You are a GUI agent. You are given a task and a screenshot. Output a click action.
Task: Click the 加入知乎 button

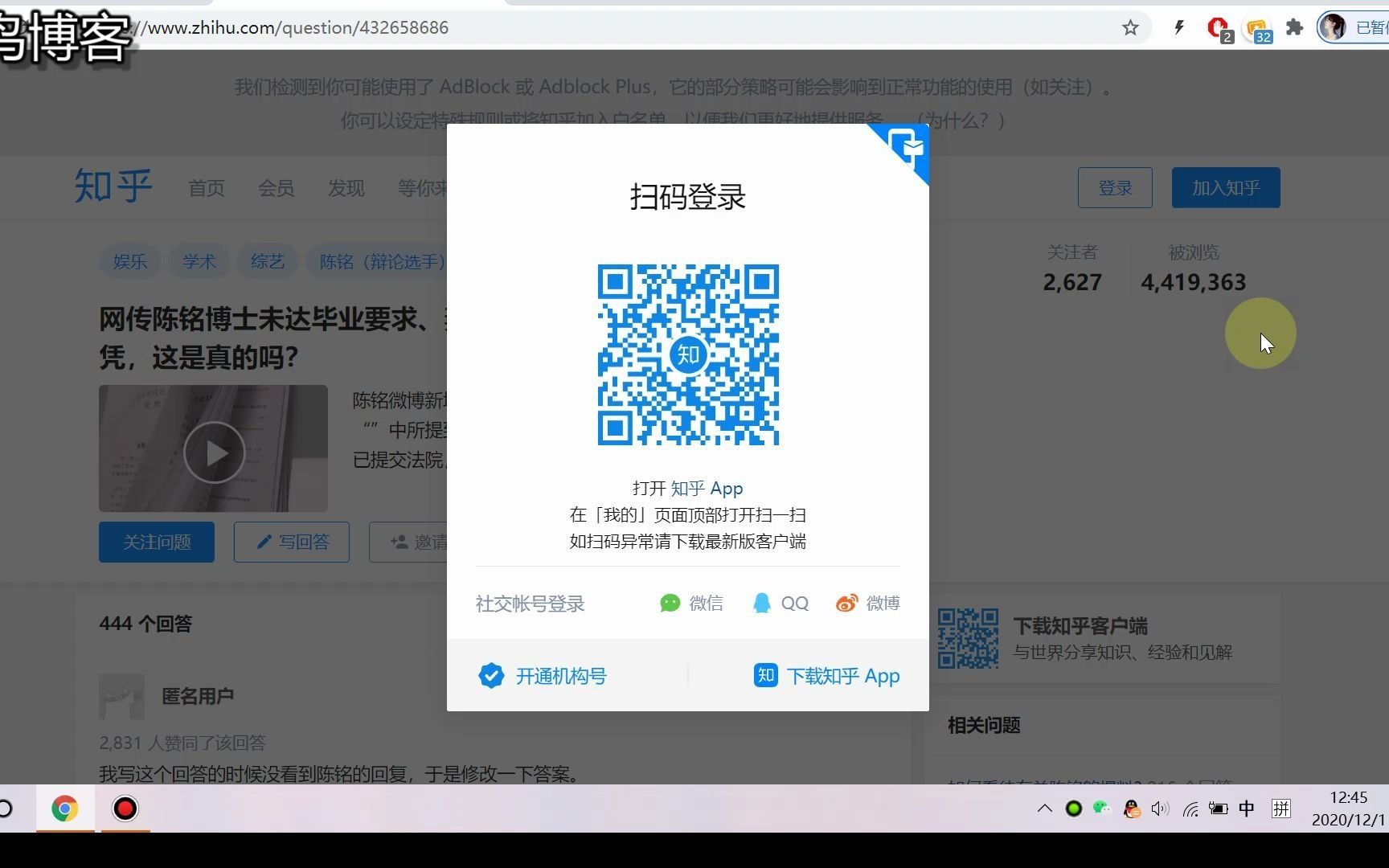point(1226,188)
